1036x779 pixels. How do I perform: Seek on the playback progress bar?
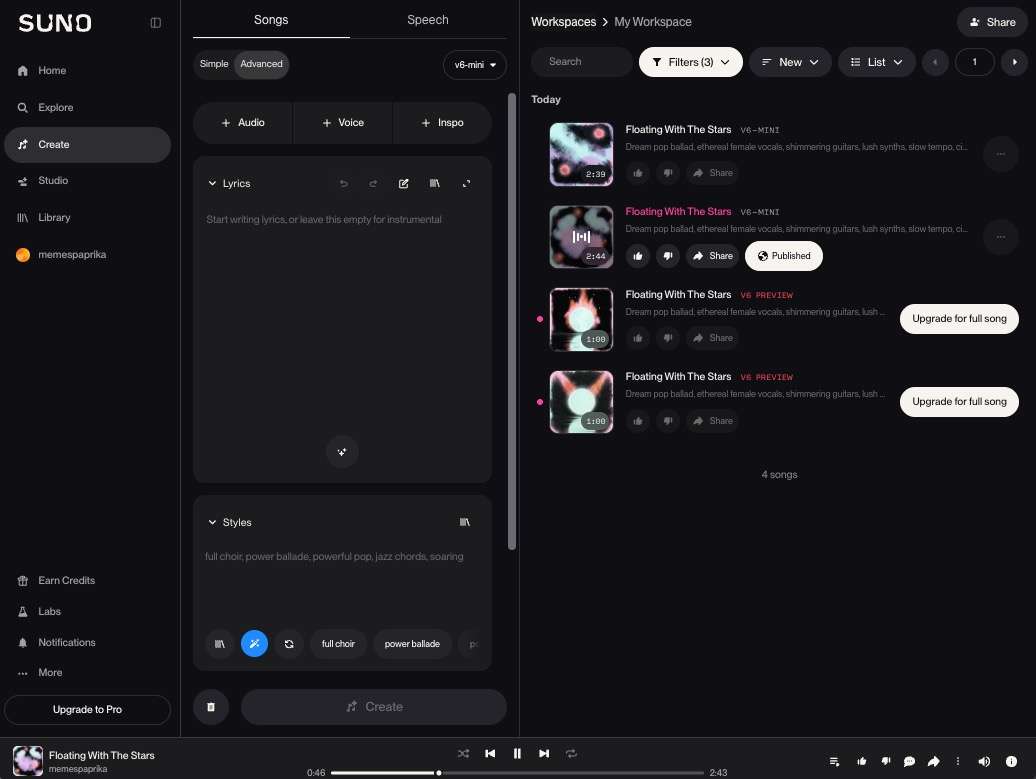point(517,773)
